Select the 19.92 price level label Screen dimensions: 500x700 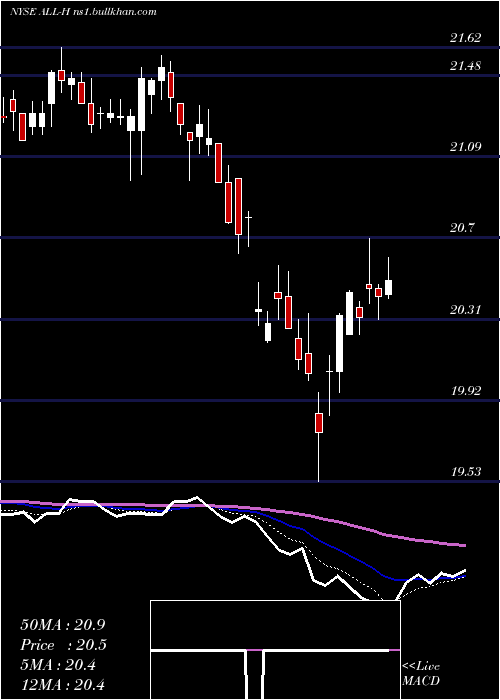[466, 391]
